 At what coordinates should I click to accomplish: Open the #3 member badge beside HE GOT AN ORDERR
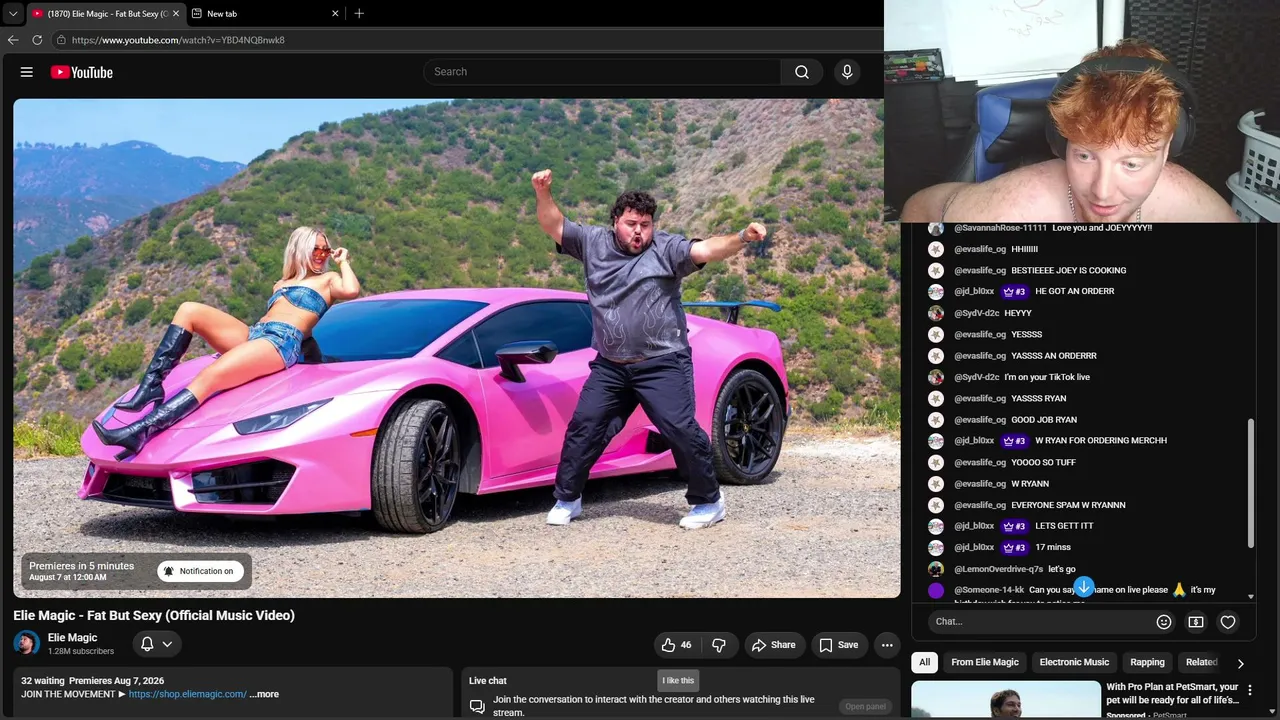point(1014,292)
